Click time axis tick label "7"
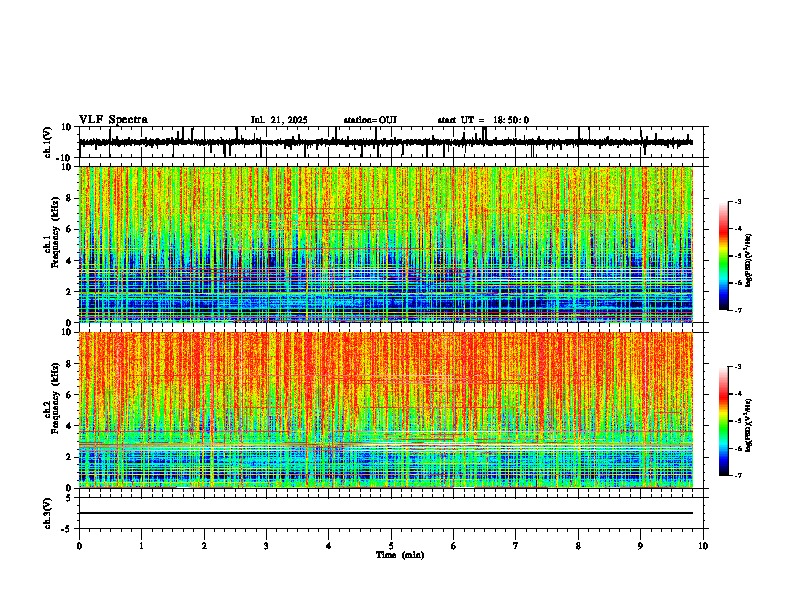The width and height of the screenshot is (792, 612). coord(516,546)
